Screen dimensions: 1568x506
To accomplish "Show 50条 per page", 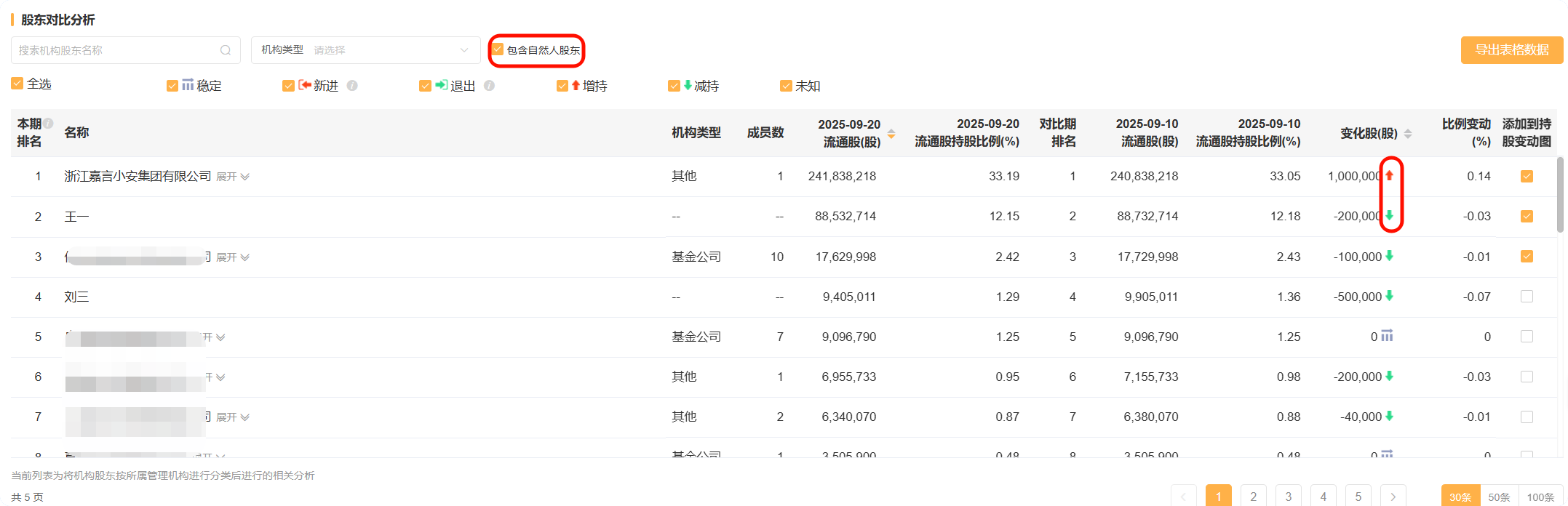I will pyautogui.click(x=1499, y=497).
